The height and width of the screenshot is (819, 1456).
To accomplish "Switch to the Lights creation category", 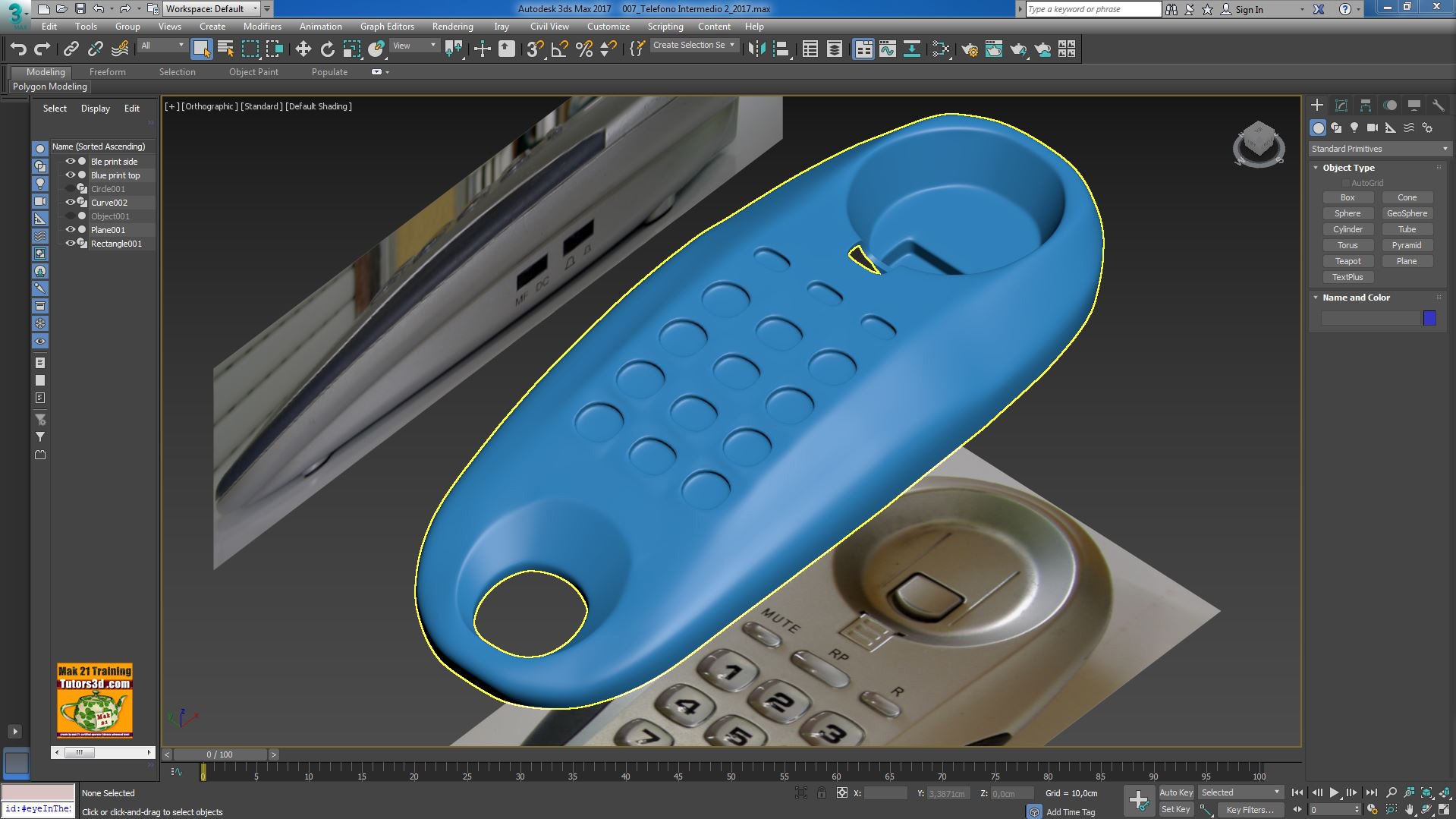I will (x=1354, y=128).
